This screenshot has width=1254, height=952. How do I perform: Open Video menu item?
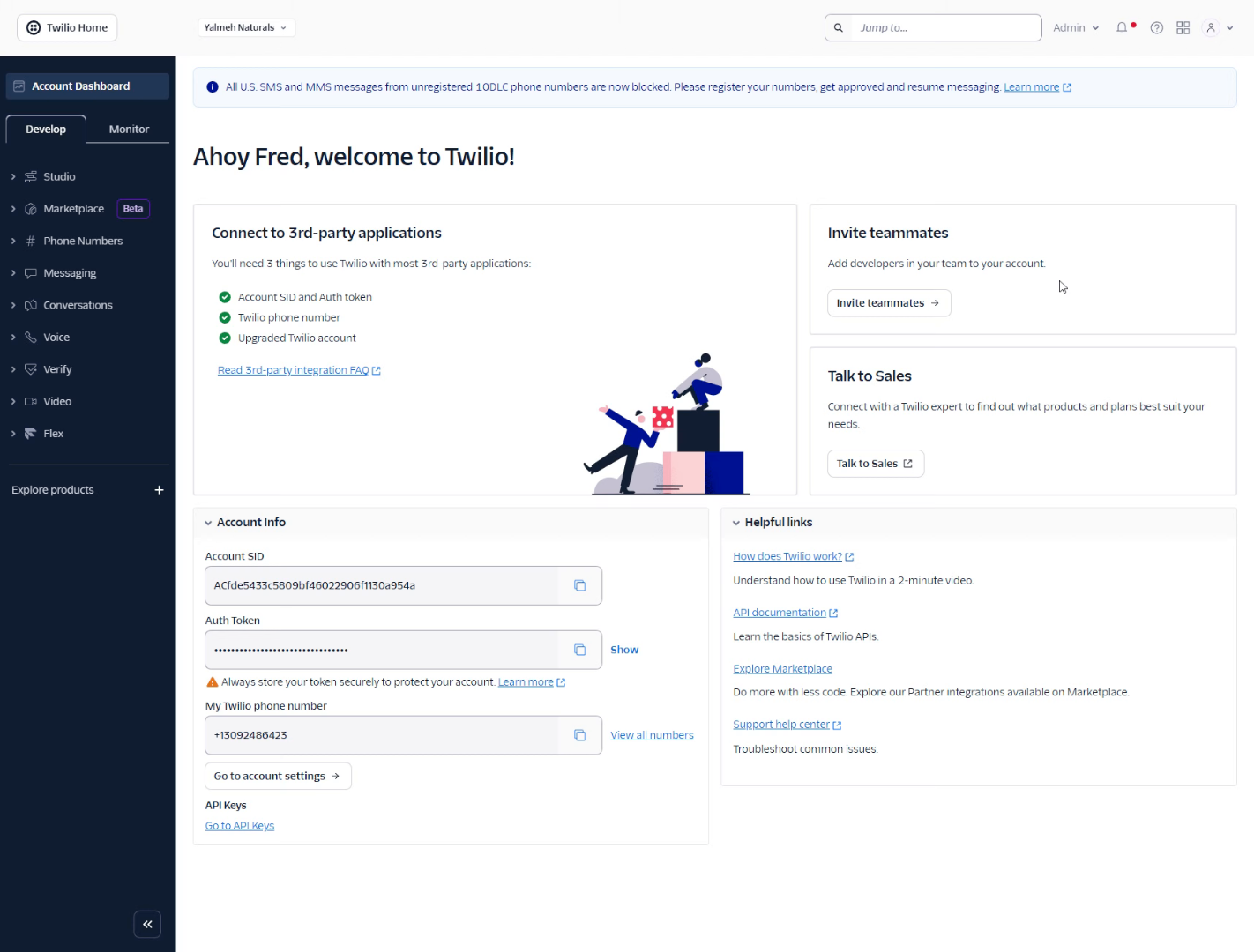(x=57, y=401)
